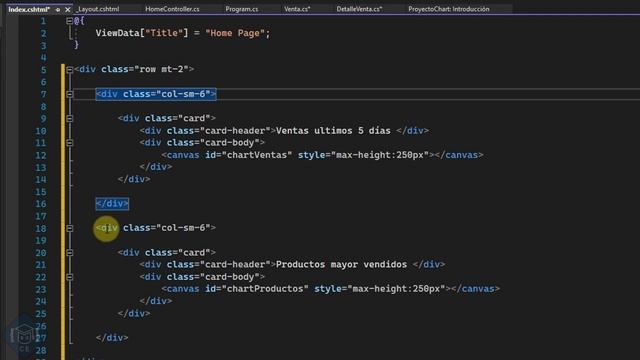
Task: Click the "Home Page" string literal
Action: click(x=235, y=33)
